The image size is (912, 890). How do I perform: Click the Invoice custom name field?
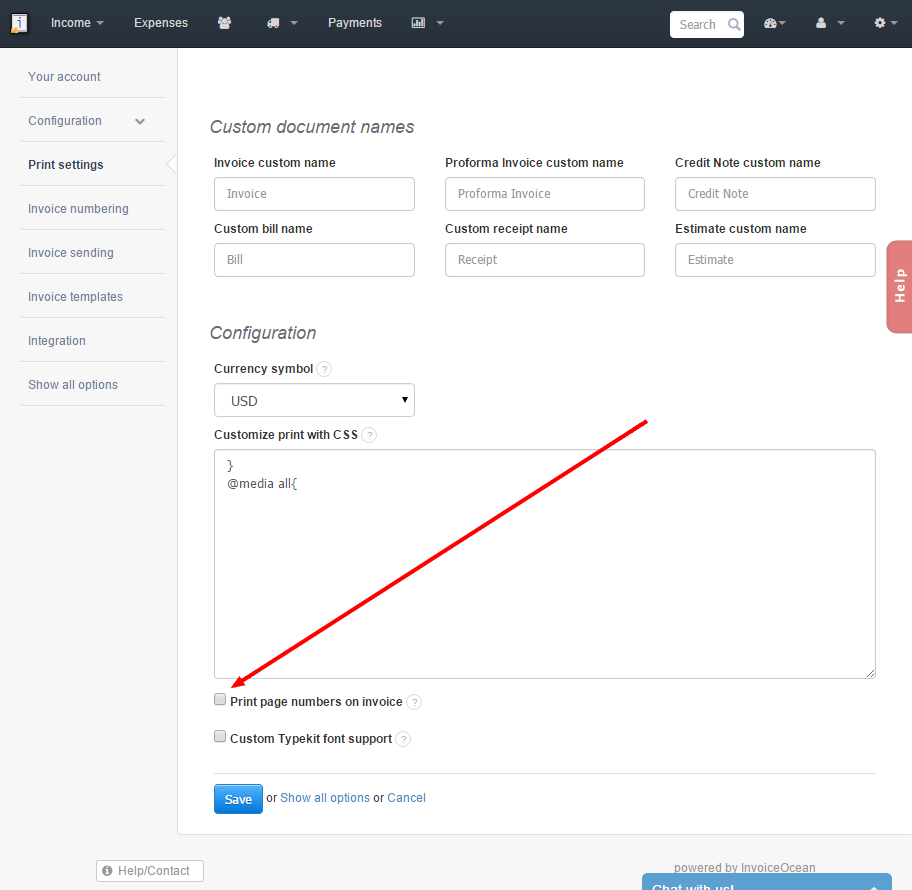pos(314,194)
